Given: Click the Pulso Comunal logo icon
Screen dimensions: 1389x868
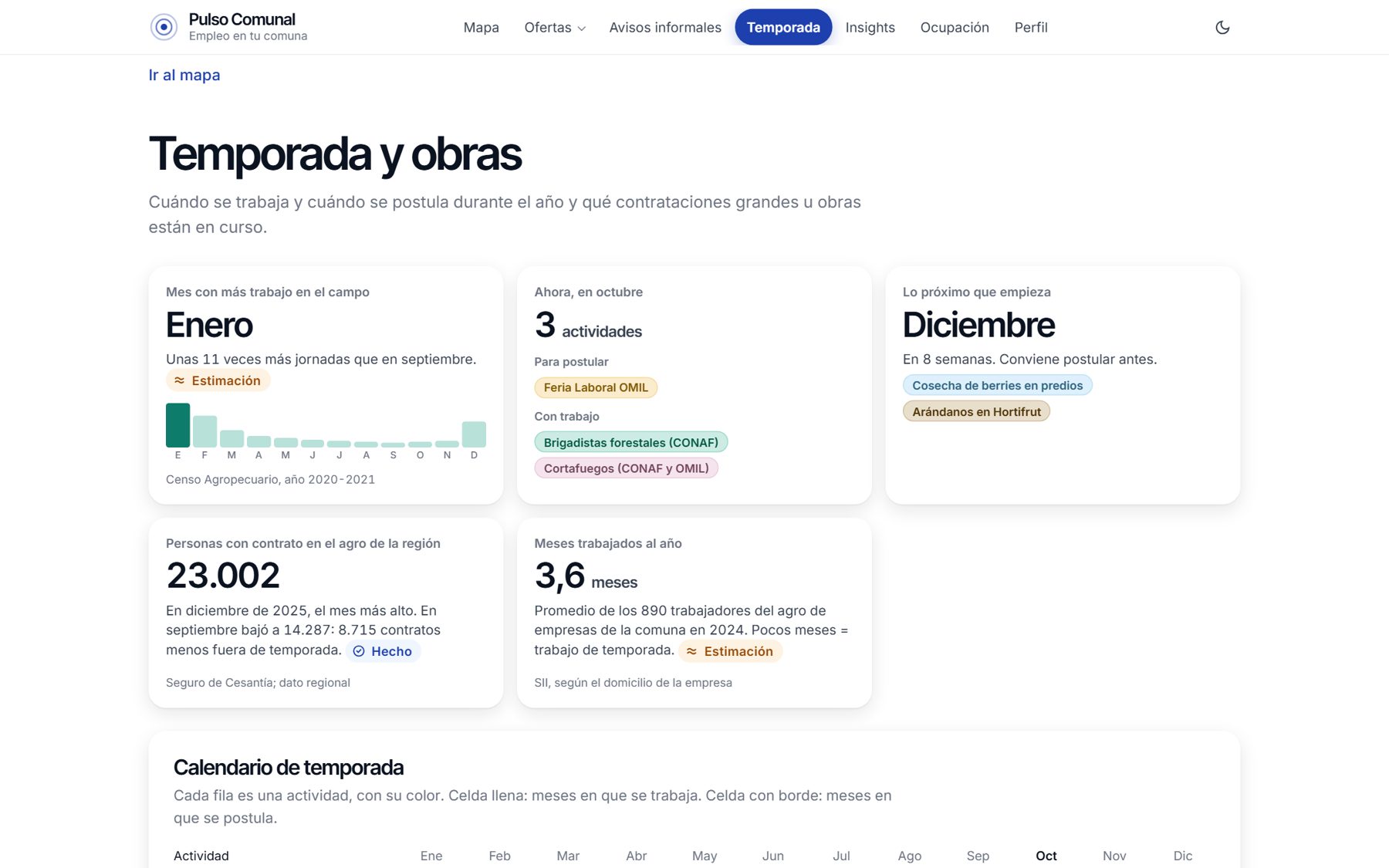Looking at the screenshot, I should click(164, 27).
